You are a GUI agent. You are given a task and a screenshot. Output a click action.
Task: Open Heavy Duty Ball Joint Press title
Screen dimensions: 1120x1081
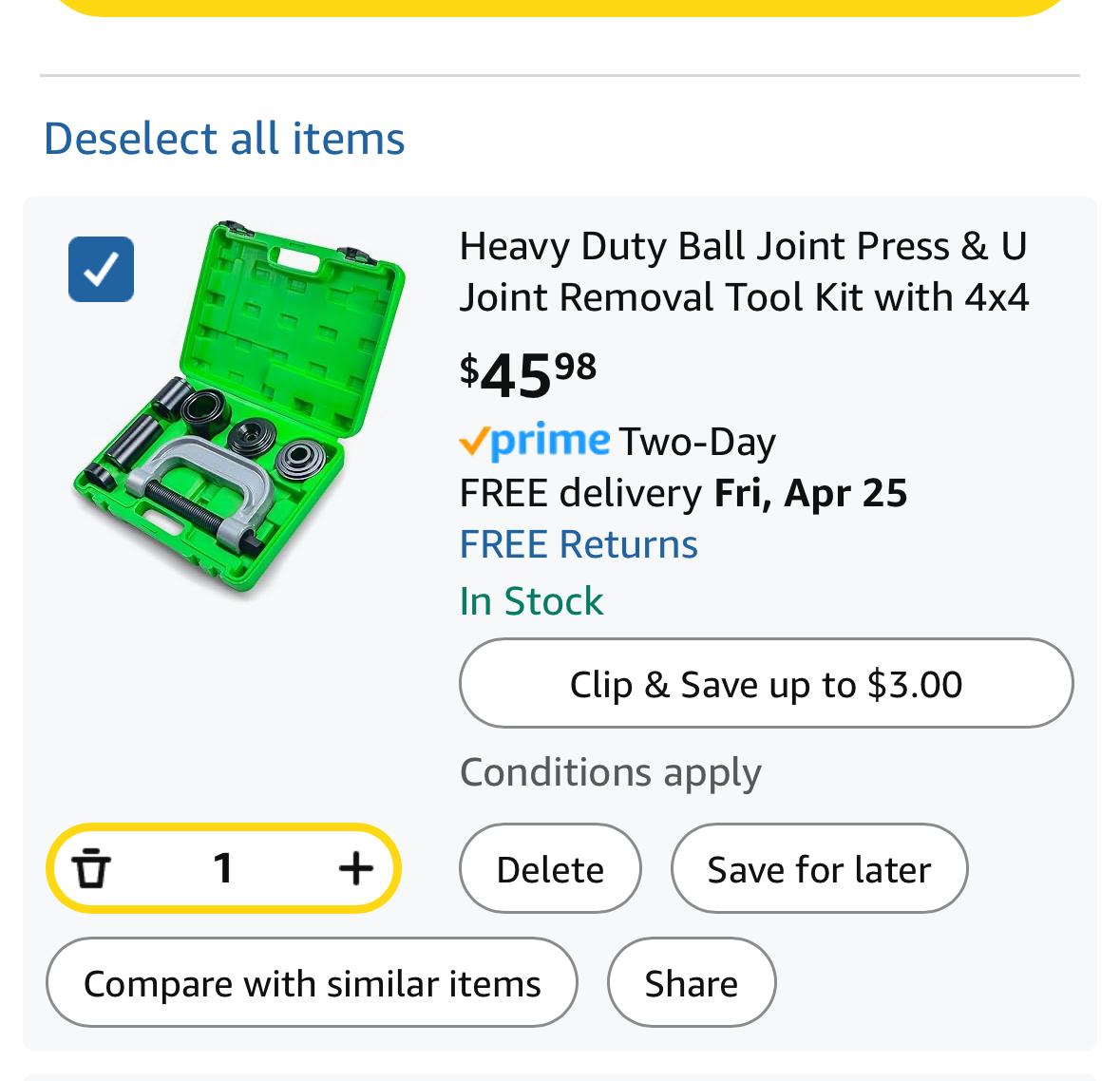[744, 272]
